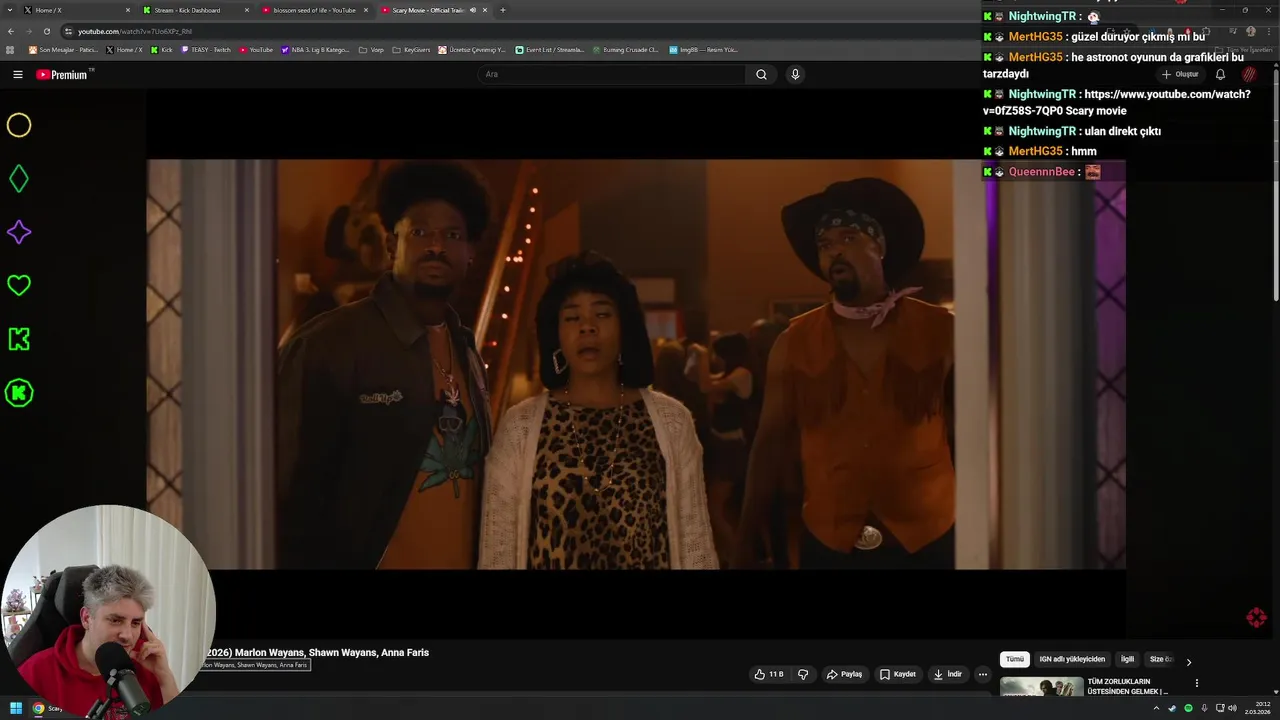Open the YouTube bookmark in bookmarks bar
Screen dimensions: 1280x720
pos(256,49)
